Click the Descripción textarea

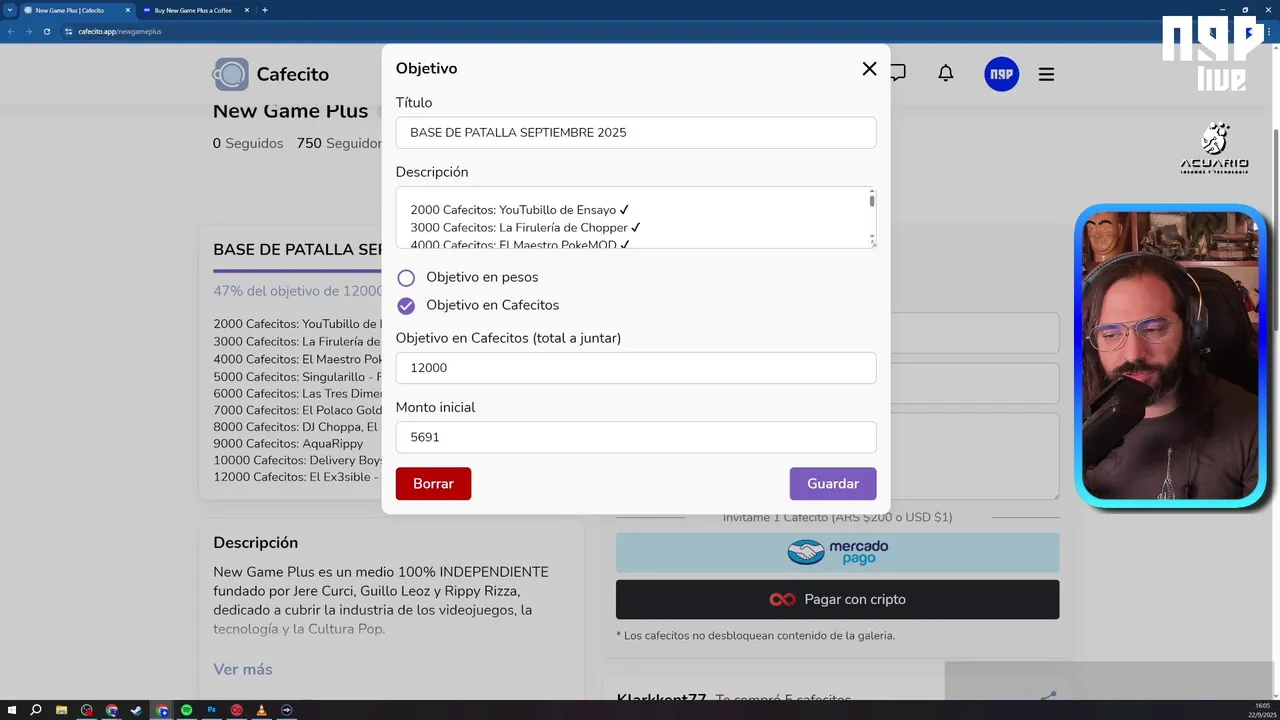[636, 217]
